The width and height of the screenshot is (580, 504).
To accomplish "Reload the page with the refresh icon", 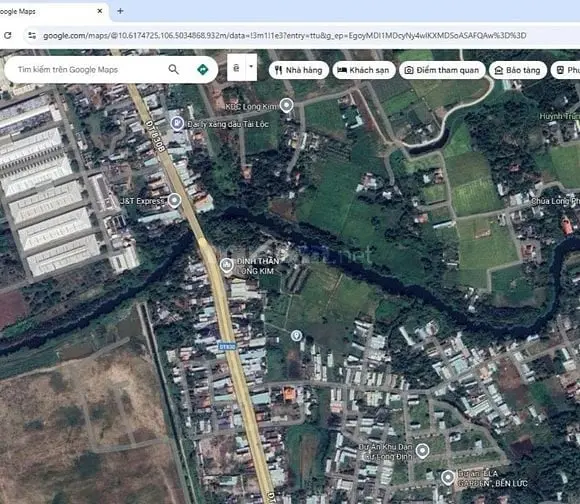I will [x=7, y=35].
